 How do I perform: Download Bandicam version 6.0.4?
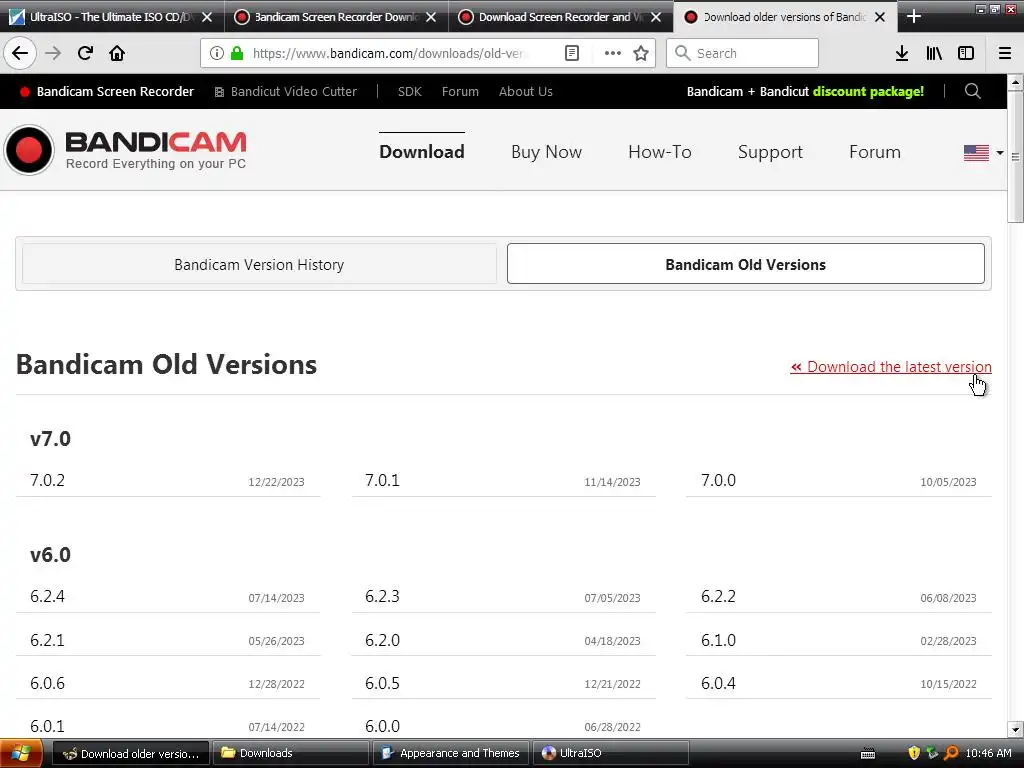pos(839,683)
